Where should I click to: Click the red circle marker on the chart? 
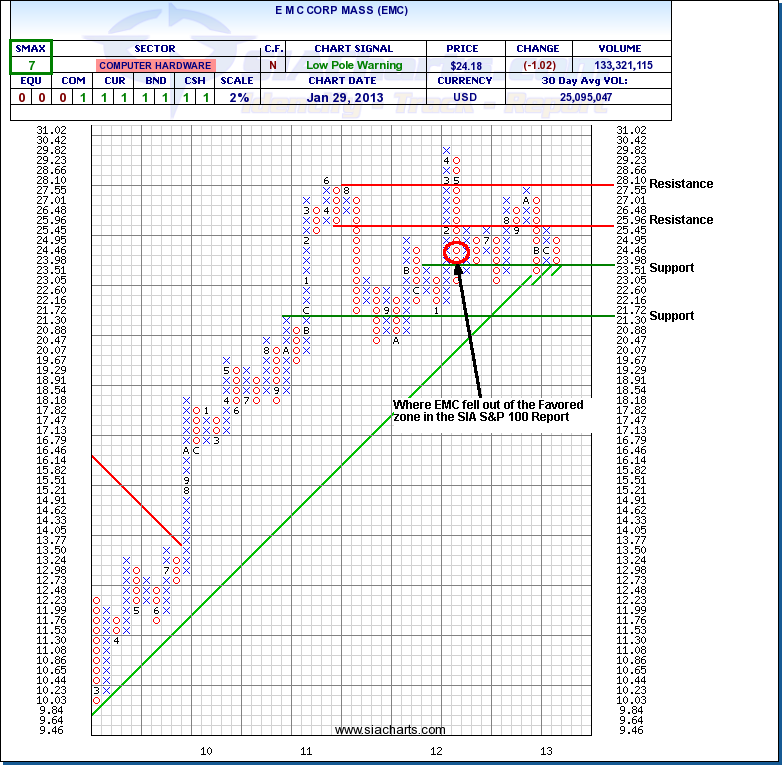tap(456, 252)
